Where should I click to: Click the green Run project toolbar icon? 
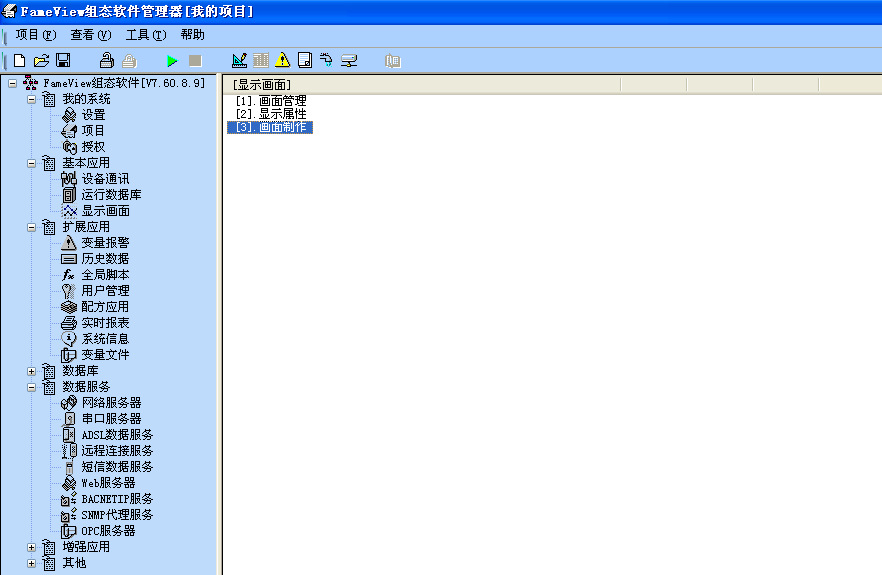[172, 61]
